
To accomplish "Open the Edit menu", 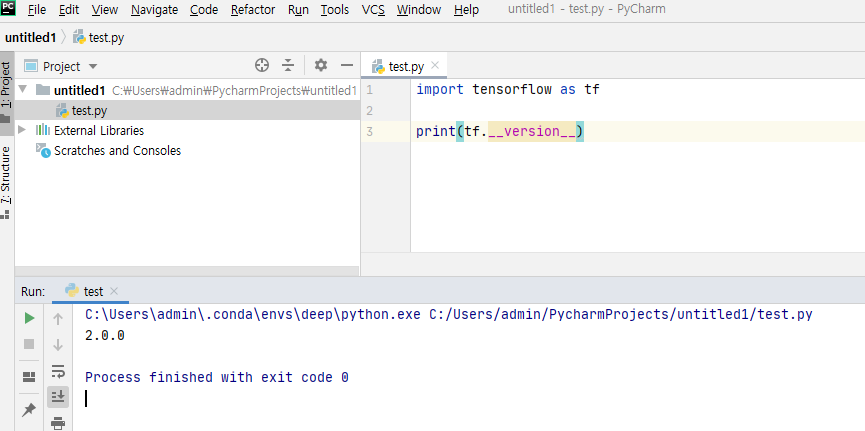I will point(69,9).
